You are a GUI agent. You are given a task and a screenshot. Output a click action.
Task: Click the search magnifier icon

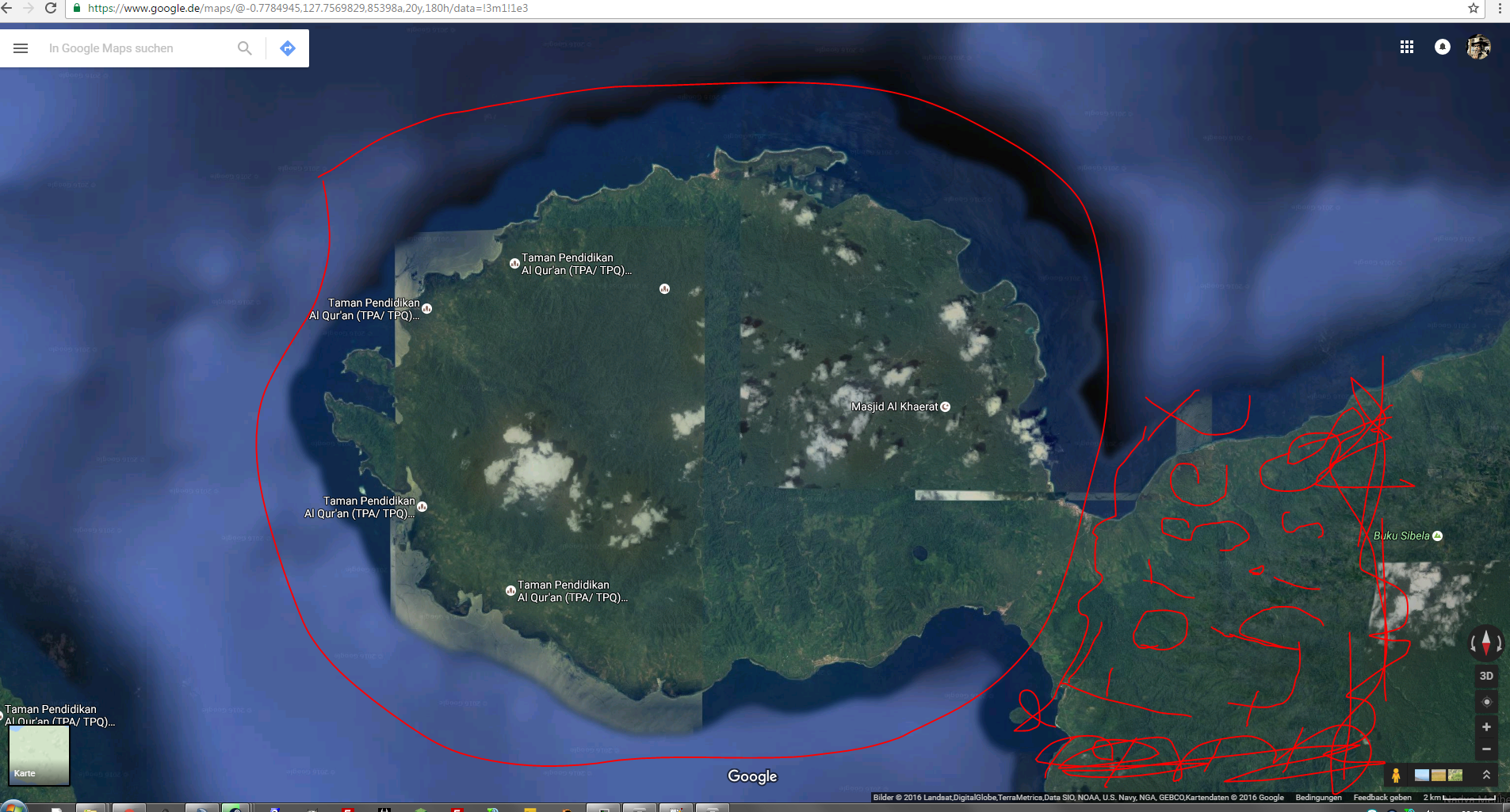(245, 48)
